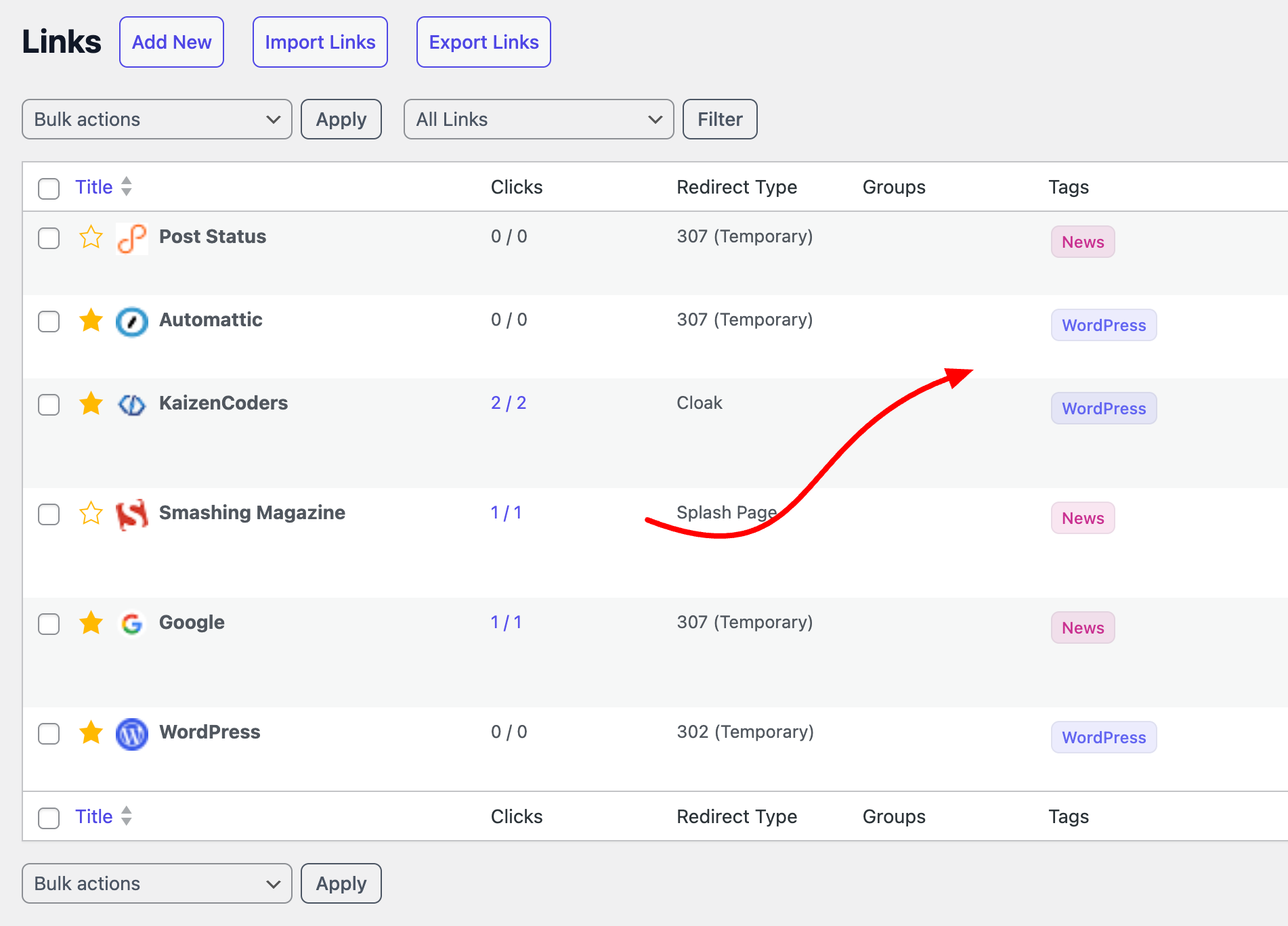This screenshot has height=926, width=1288.
Task: Click the Splash Page redirect type
Action: point(727,512)
